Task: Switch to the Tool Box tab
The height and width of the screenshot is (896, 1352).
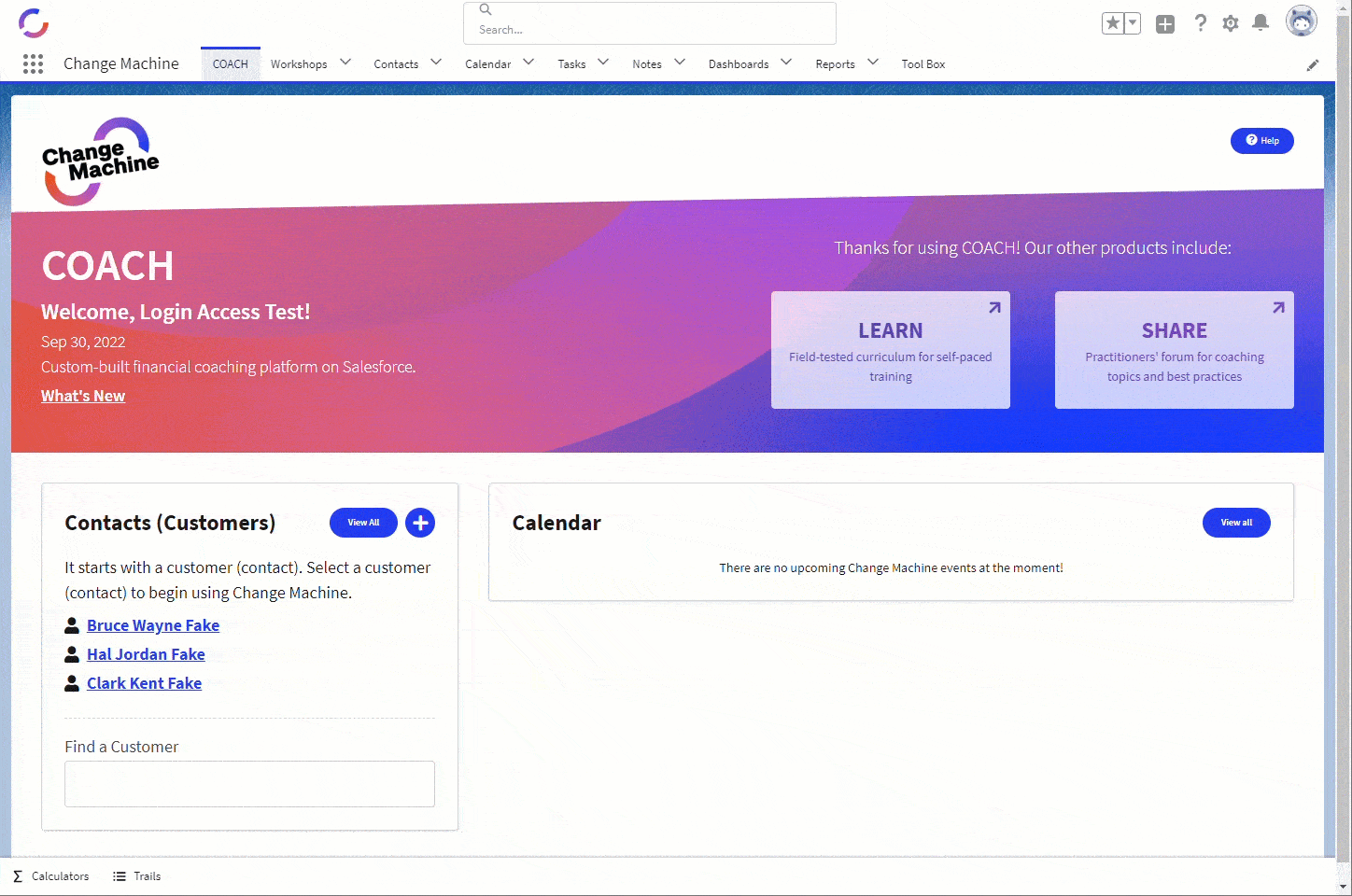Action: pyautogui.click(x=922, y=64)
